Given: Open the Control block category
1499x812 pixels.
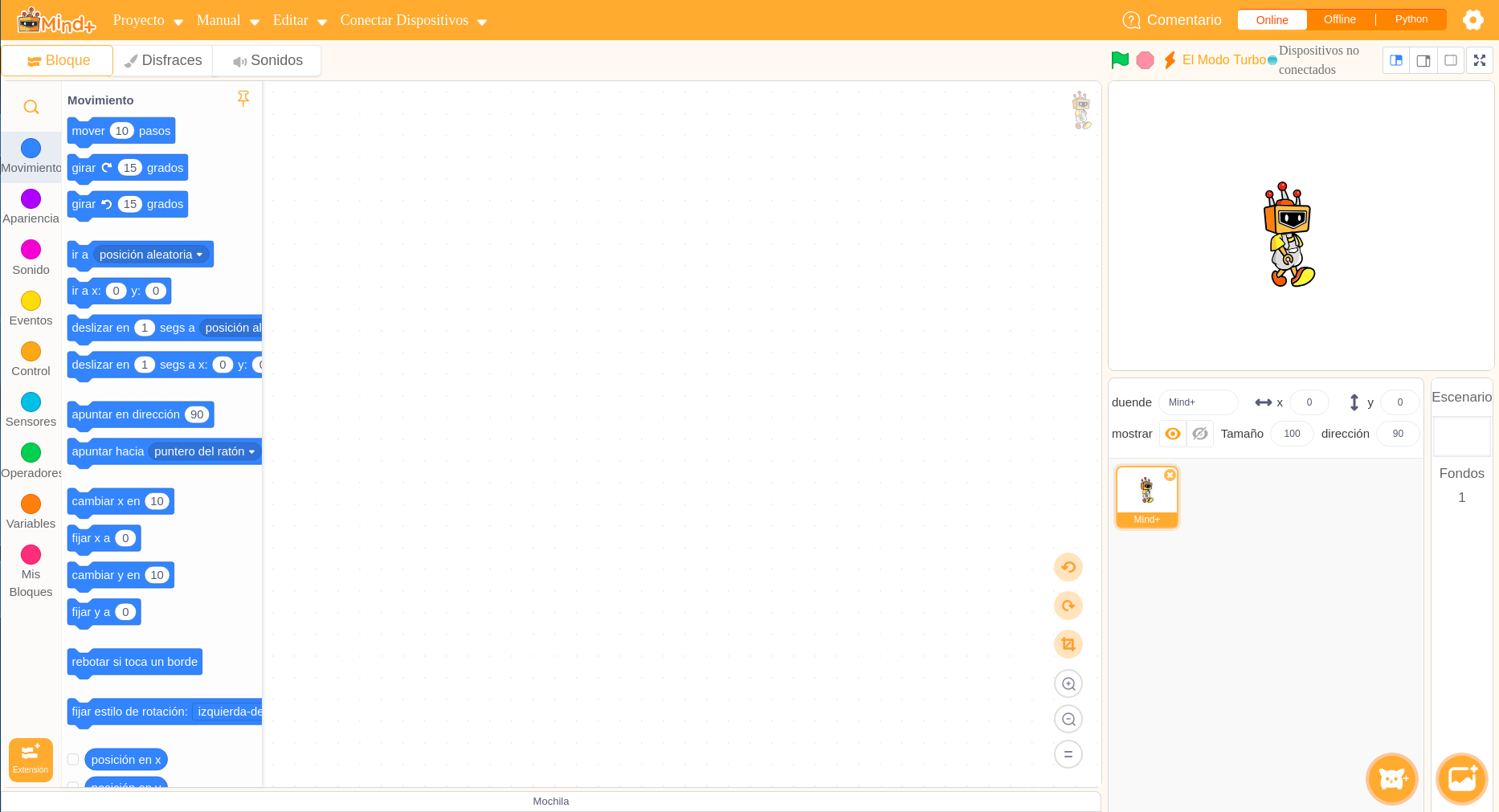Looking at the screenshot, I should 31,359.
